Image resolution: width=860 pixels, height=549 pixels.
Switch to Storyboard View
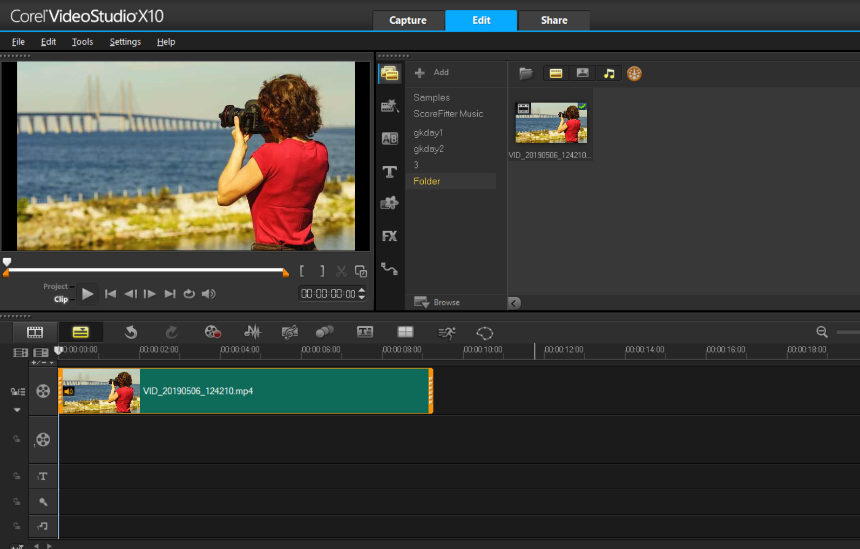tap(35, 332)
